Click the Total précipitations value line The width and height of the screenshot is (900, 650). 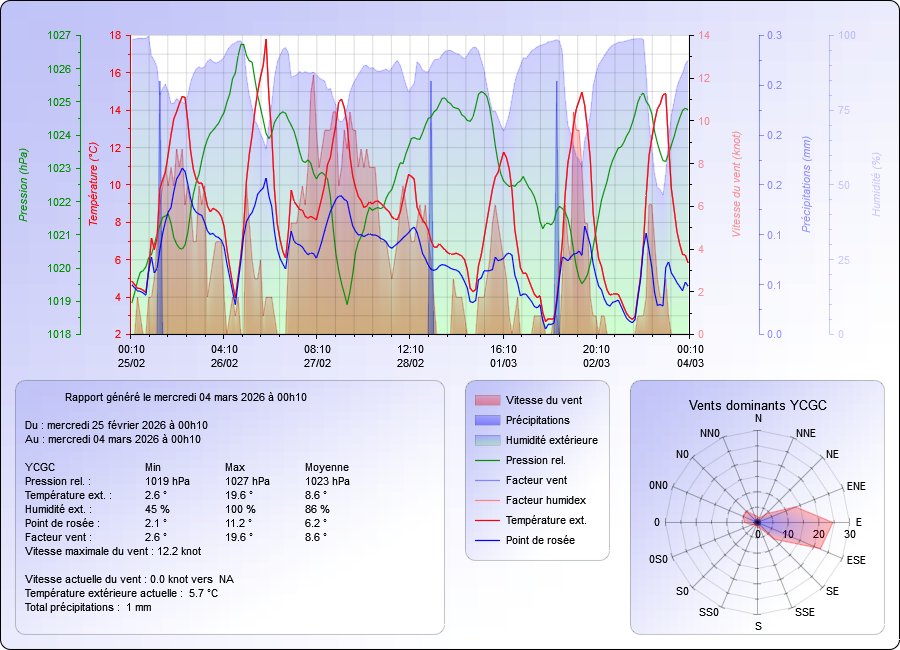(88, 607)
